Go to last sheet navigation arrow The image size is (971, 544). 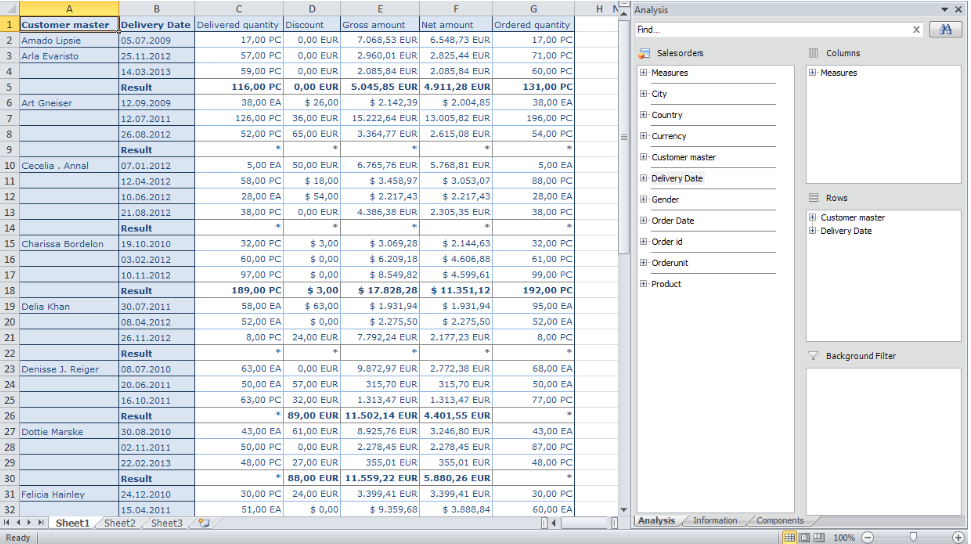(x=41, y=523)
